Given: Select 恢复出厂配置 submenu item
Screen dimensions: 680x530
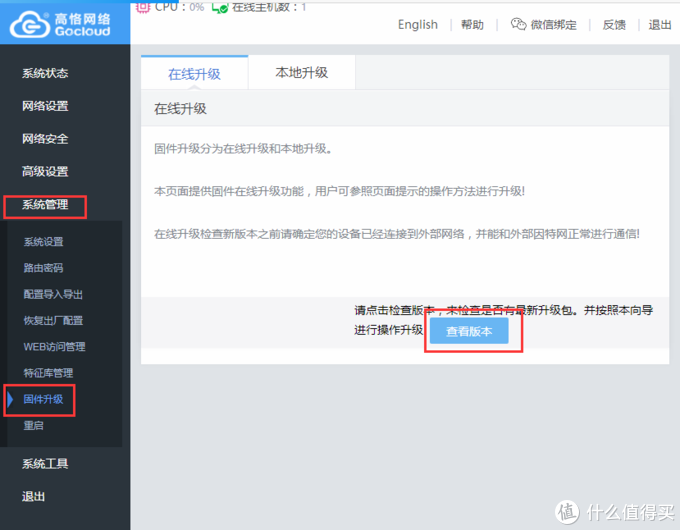Looking at the screenshot, I should pyautogui.click(x=53, y=321).
